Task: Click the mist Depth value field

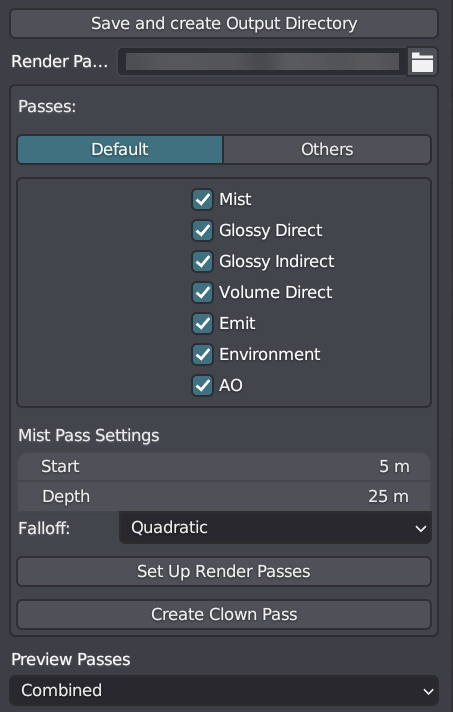Action: 224,497
